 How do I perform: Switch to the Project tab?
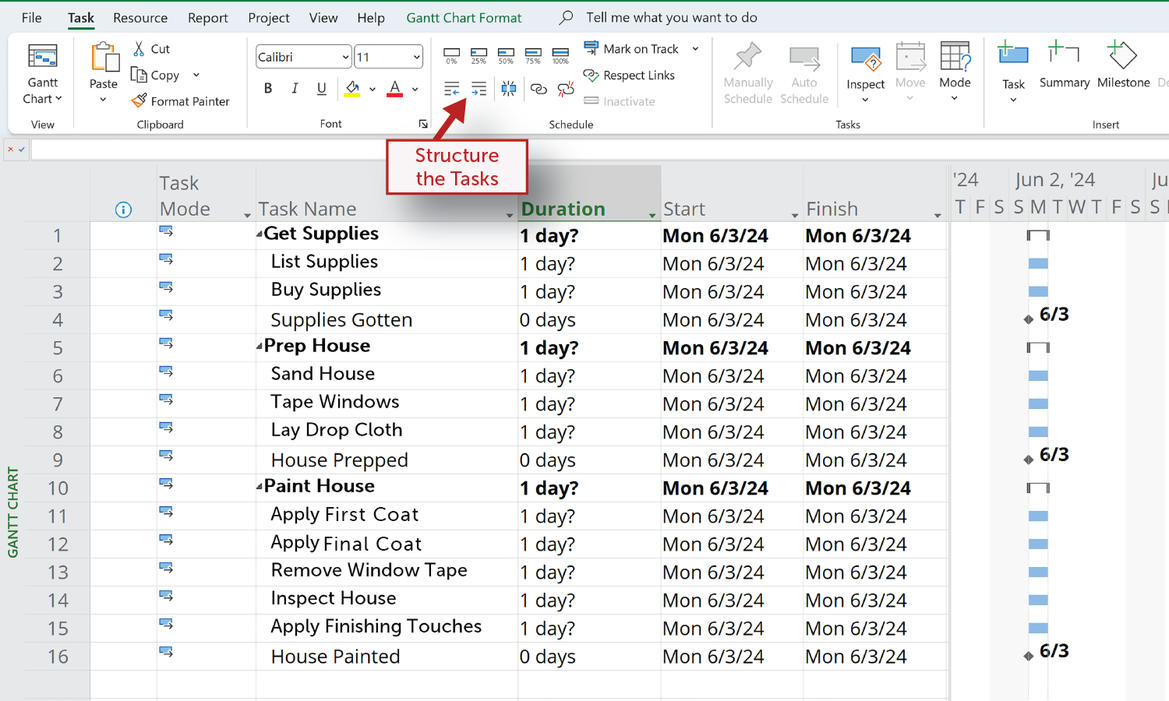point(268,18)
